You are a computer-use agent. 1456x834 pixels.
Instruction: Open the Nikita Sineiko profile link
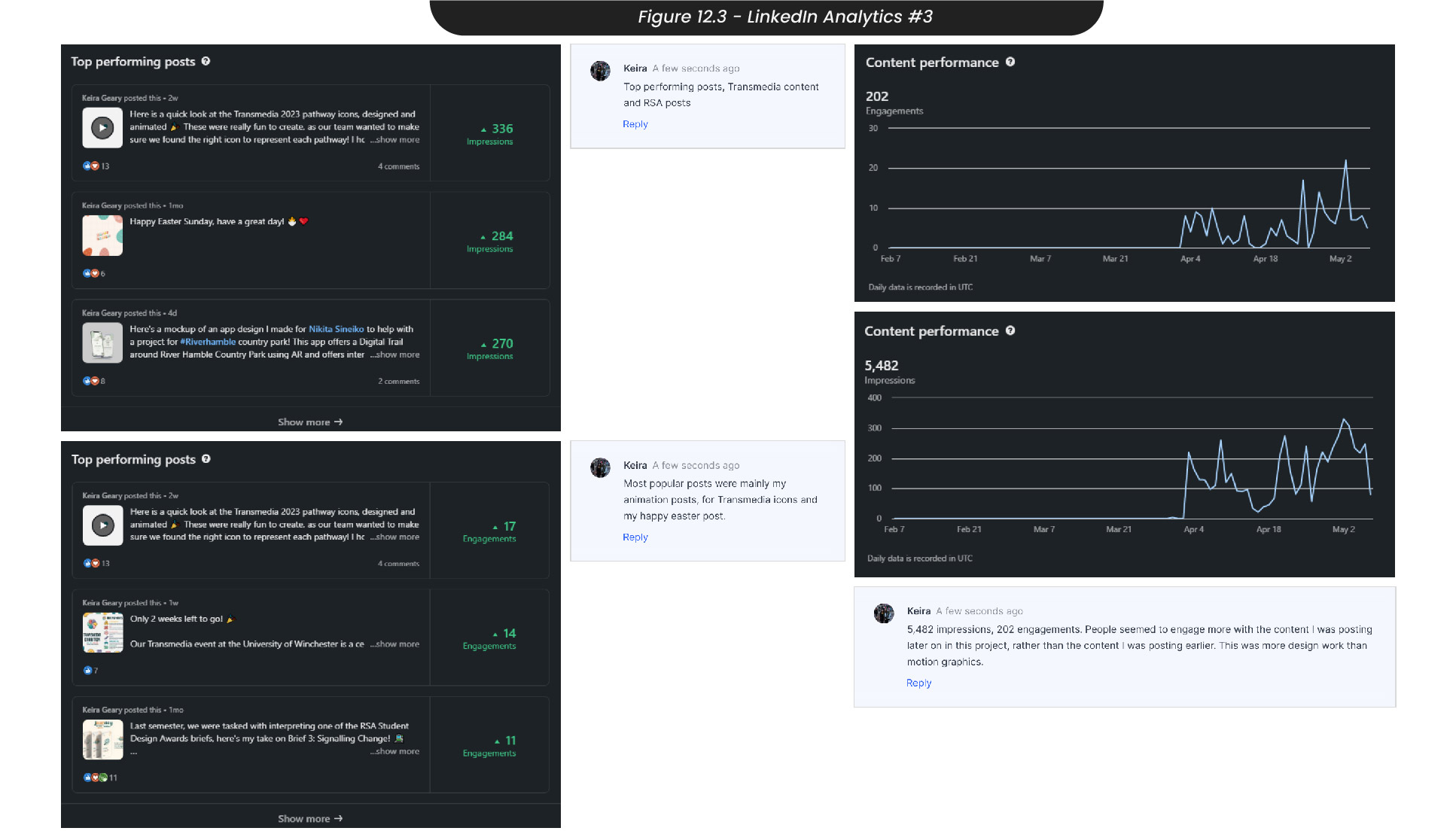pos(336,330)
